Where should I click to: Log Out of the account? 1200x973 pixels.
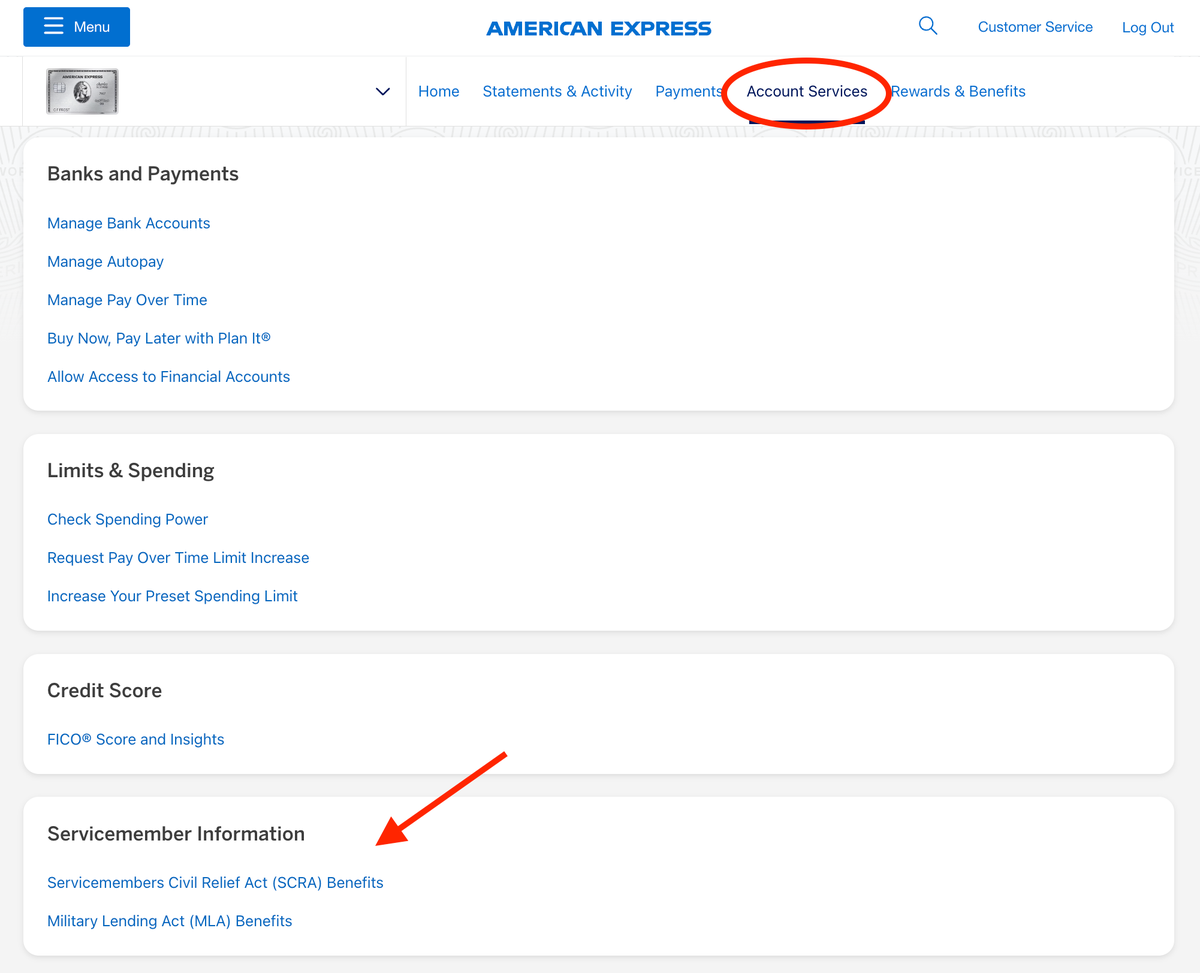click(1147, 27)
